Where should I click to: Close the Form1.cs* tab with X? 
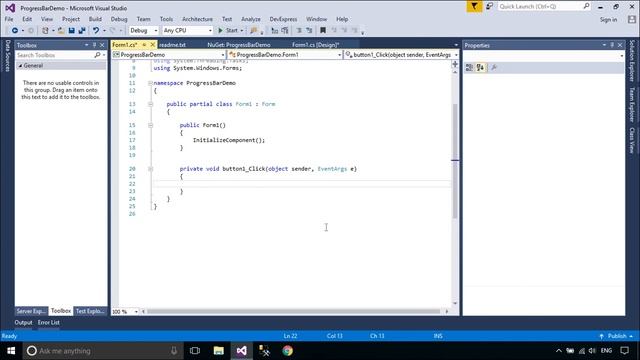click(x=153, y=44)
